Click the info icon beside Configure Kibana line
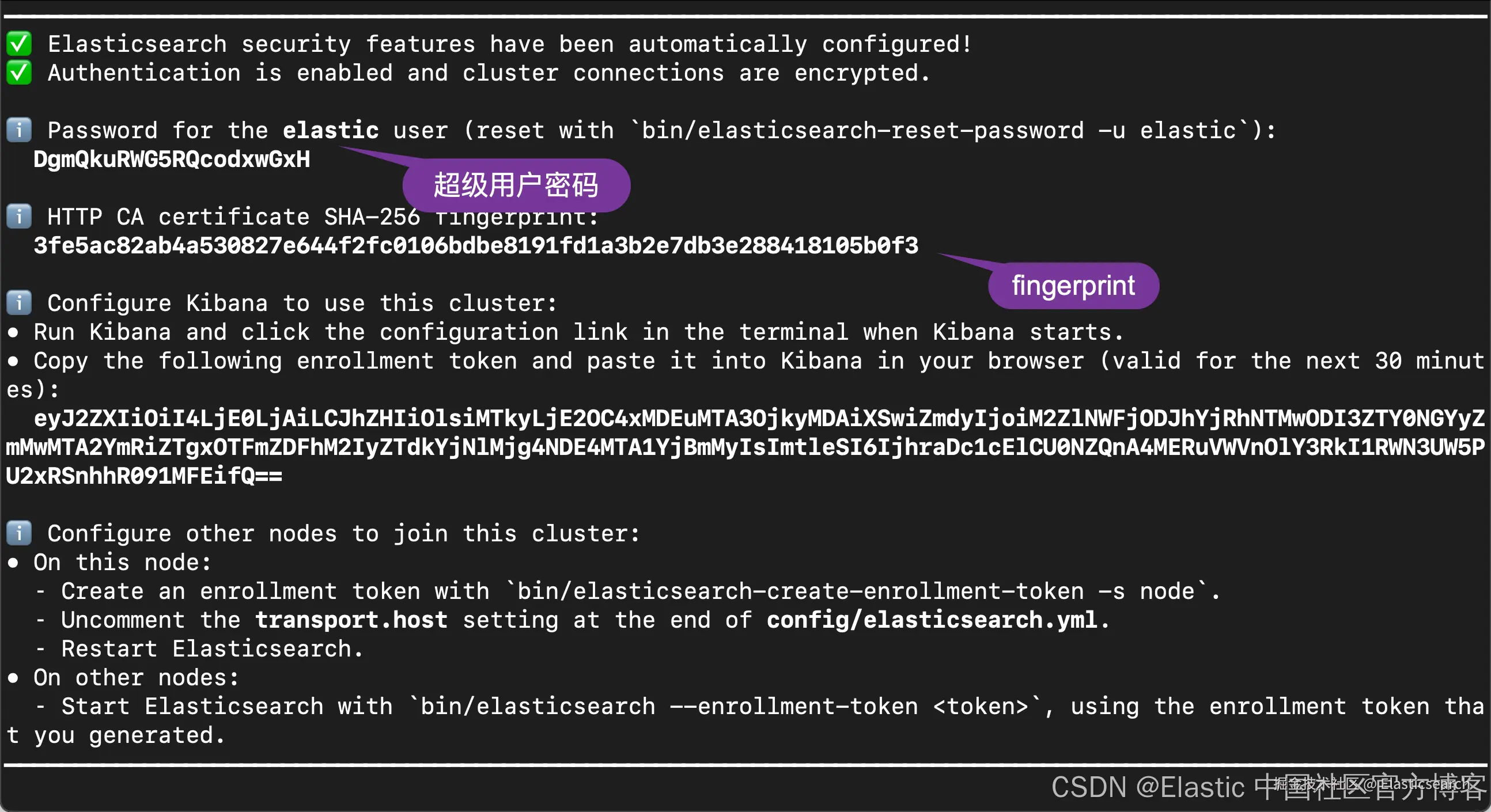The image size is (1491, 812). [19, 303]
